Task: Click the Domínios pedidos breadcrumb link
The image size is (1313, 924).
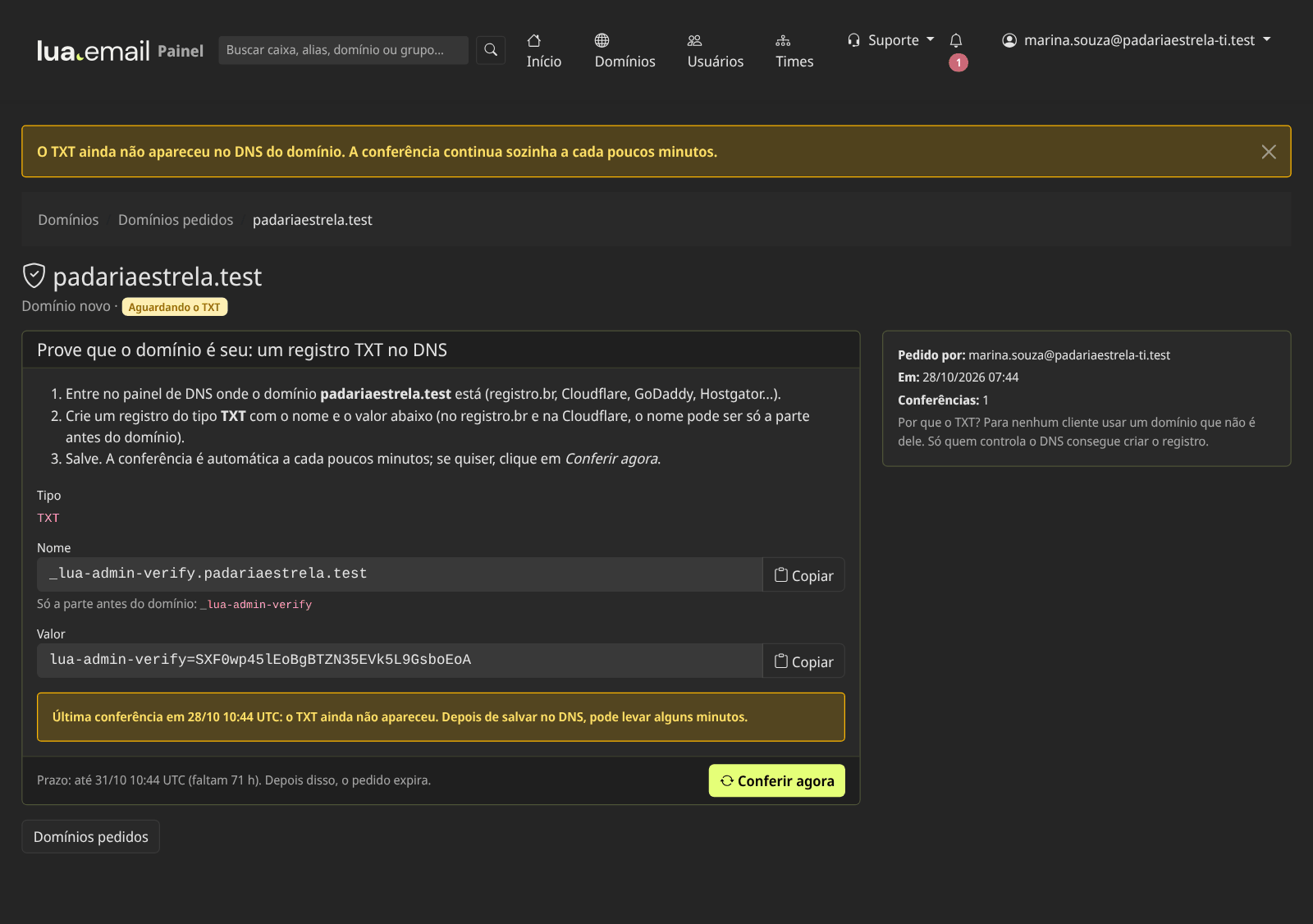Action: 176,220
